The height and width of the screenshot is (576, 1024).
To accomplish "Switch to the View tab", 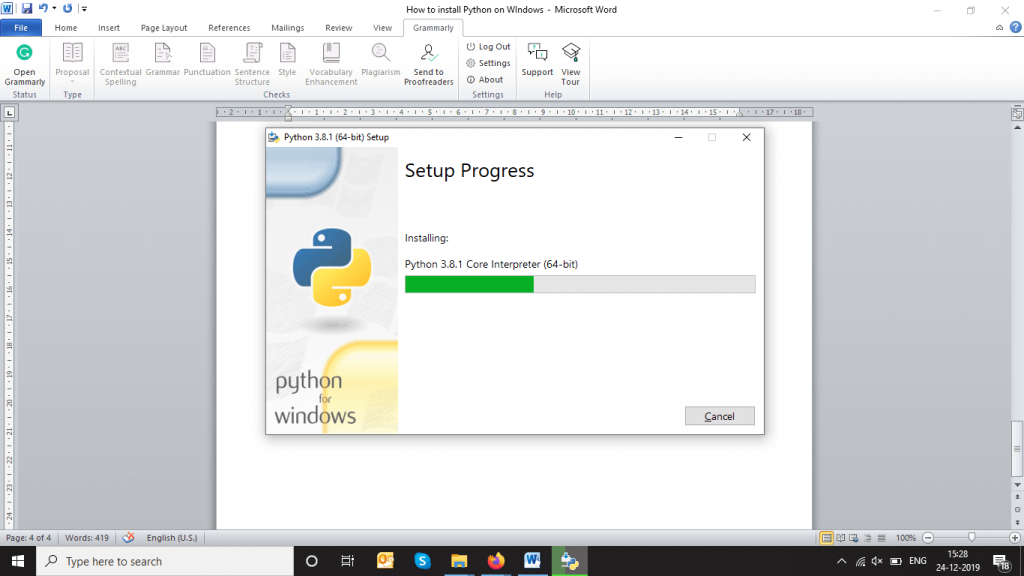I will point(383,28).
